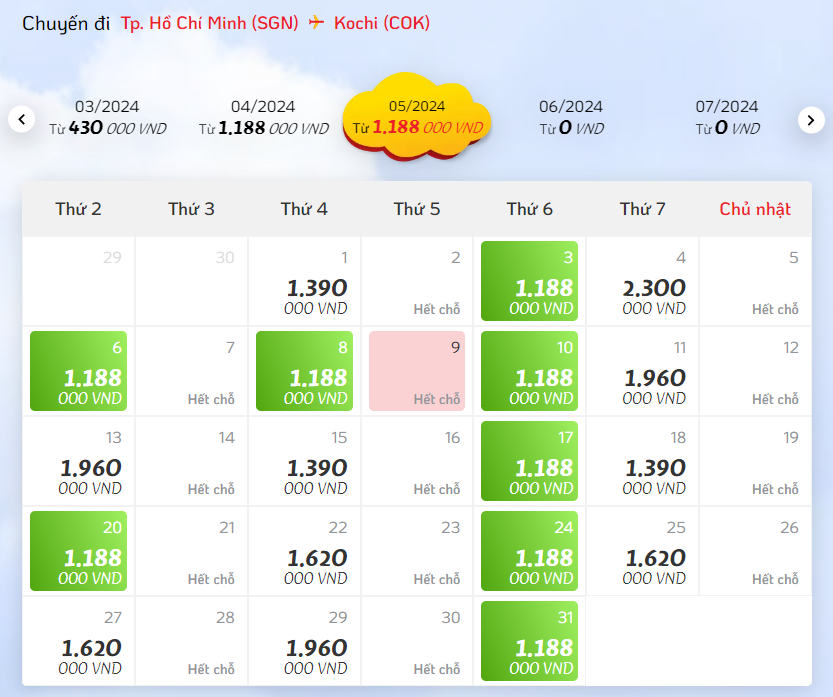Click sold-out cell May 19
Viewport: 833px width, 697px height.
click(x=755, y=461)
